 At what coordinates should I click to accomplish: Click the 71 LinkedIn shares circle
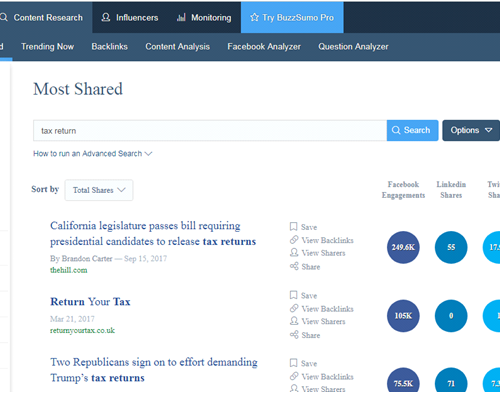tap(451, 380)
